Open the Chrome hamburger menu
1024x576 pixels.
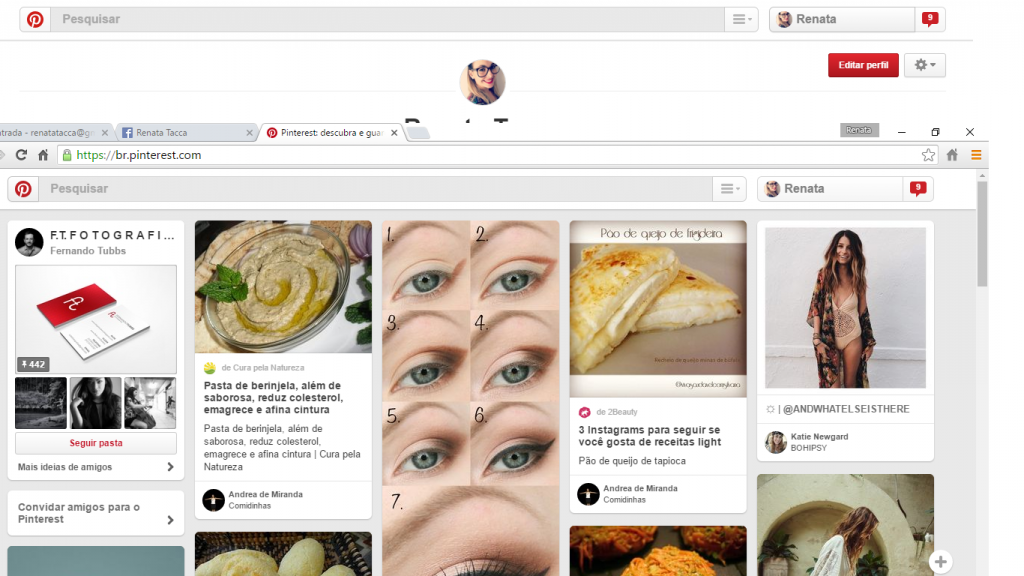coord(976,155)
